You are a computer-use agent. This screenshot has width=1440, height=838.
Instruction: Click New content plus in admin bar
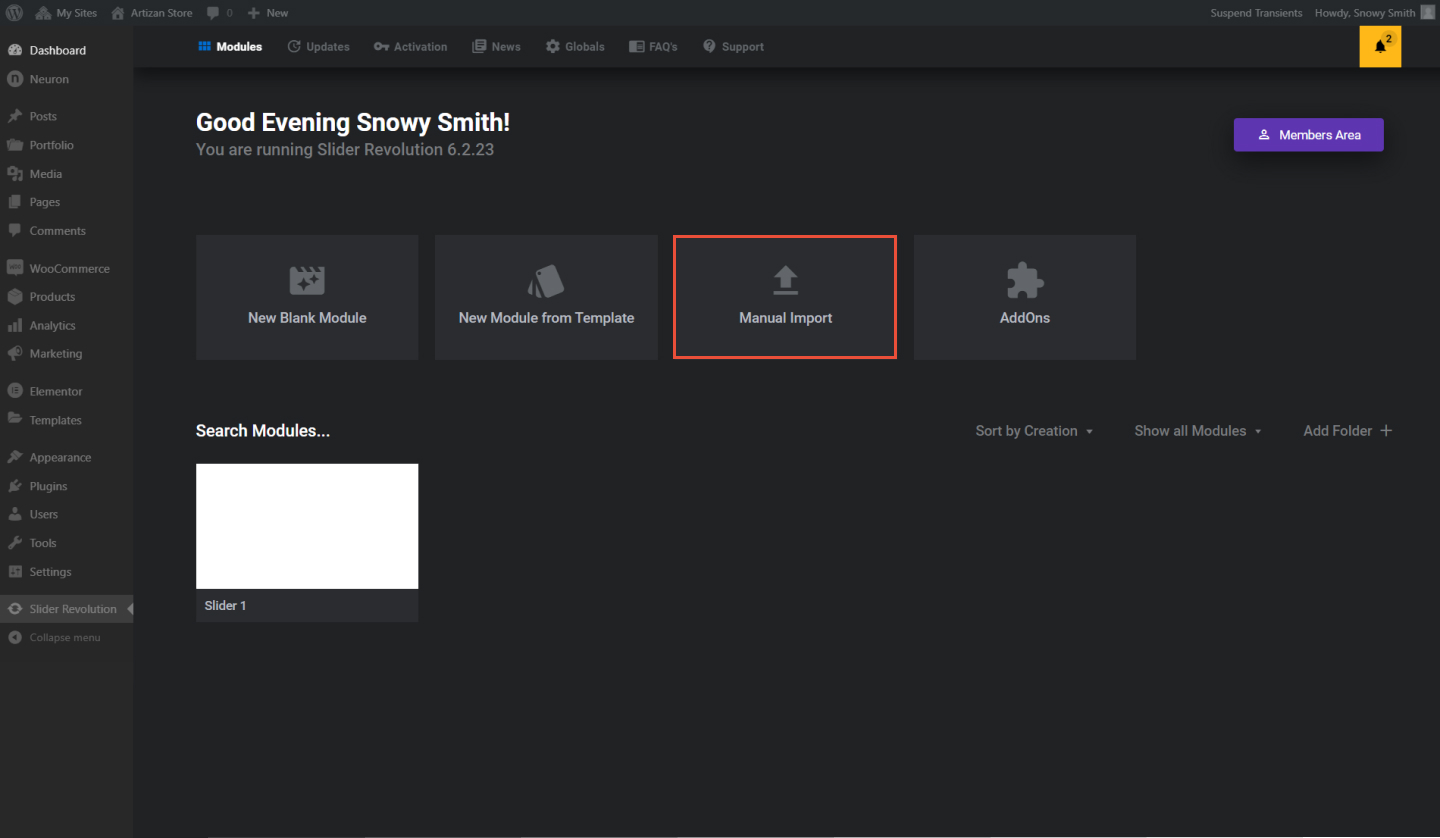pos(268,13)
